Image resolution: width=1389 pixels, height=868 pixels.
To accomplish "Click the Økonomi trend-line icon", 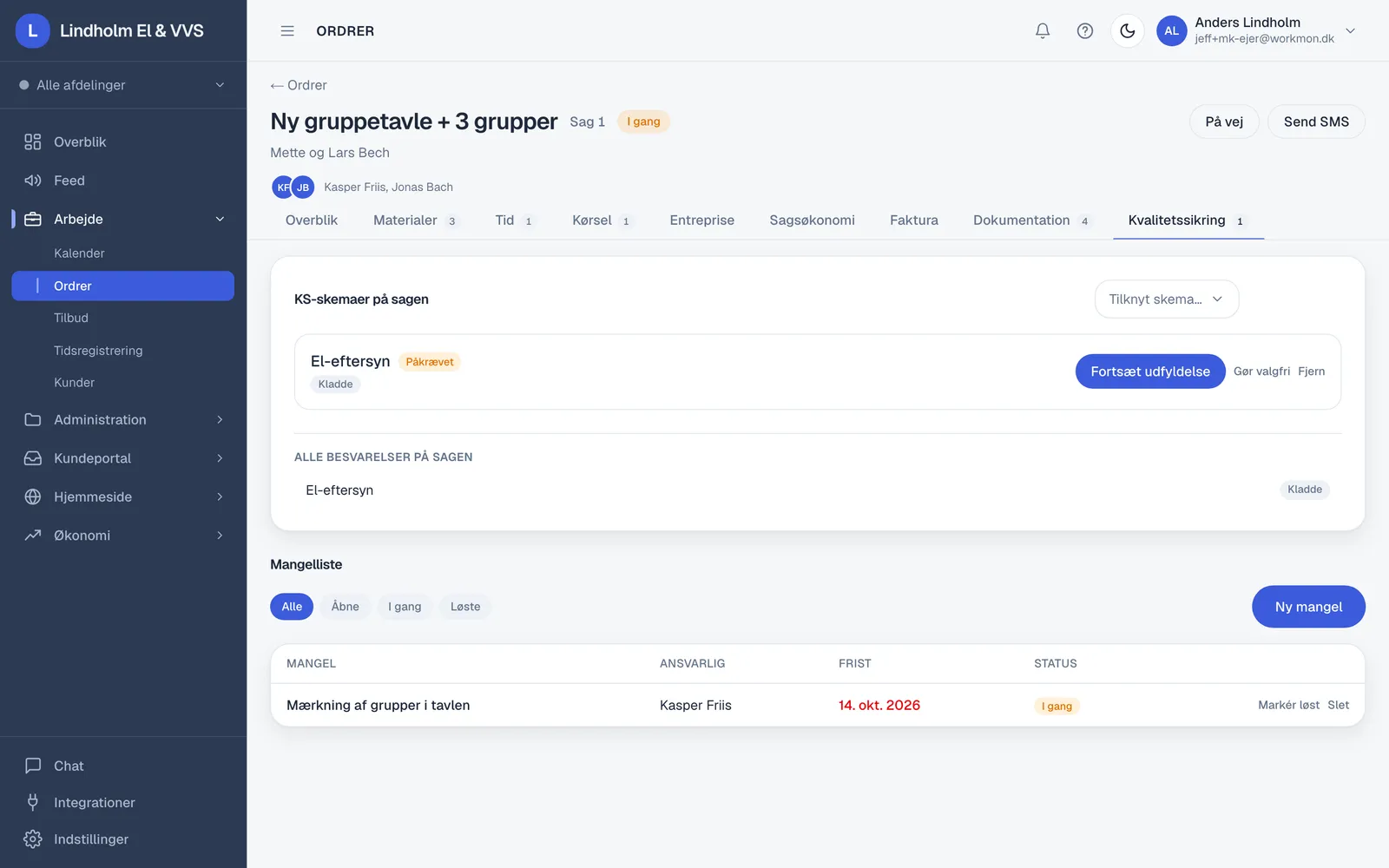I will (x=33, y=536).
